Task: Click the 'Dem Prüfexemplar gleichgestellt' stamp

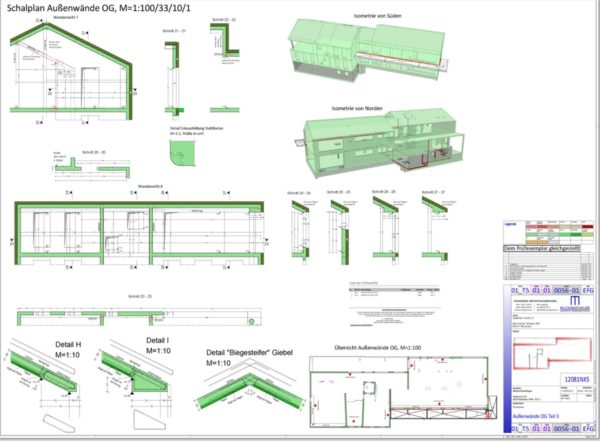Action: [x=547, y=248]
